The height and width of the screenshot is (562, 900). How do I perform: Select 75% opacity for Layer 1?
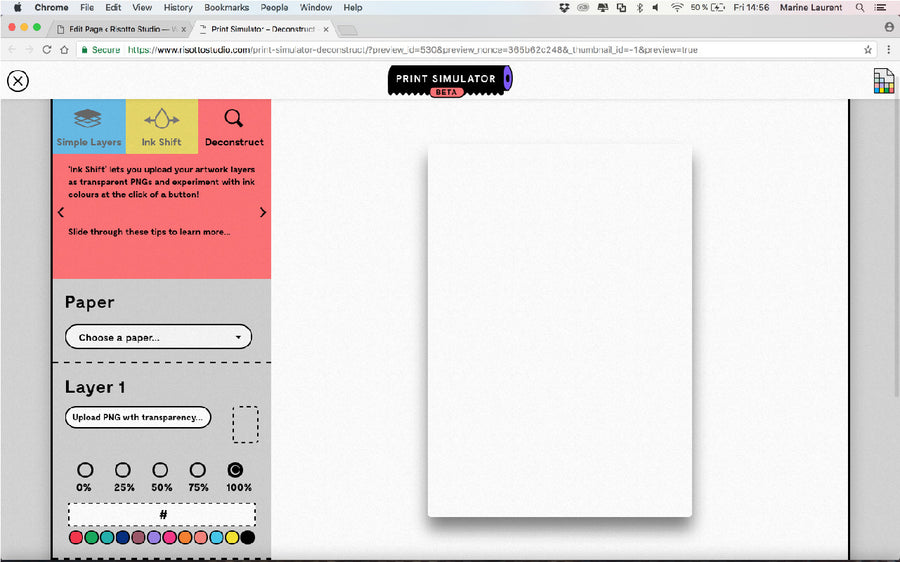197,470
